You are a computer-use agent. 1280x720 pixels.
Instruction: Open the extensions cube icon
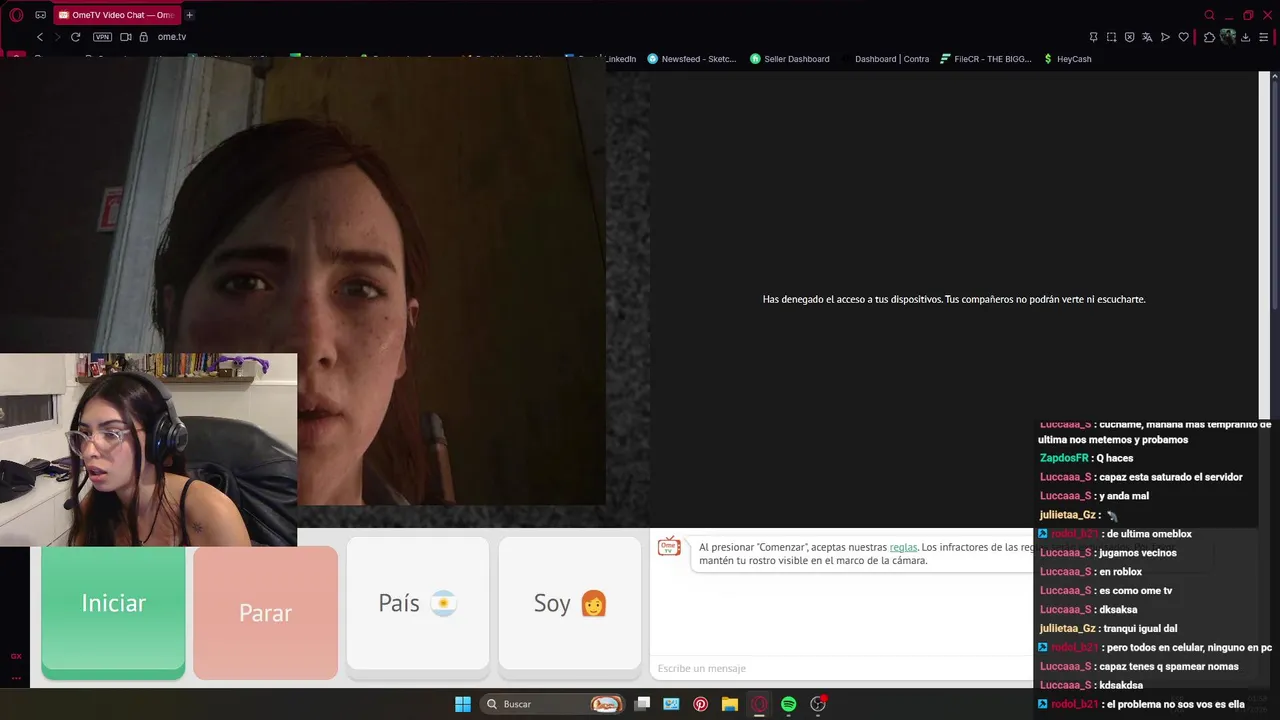click(1209, 37)
